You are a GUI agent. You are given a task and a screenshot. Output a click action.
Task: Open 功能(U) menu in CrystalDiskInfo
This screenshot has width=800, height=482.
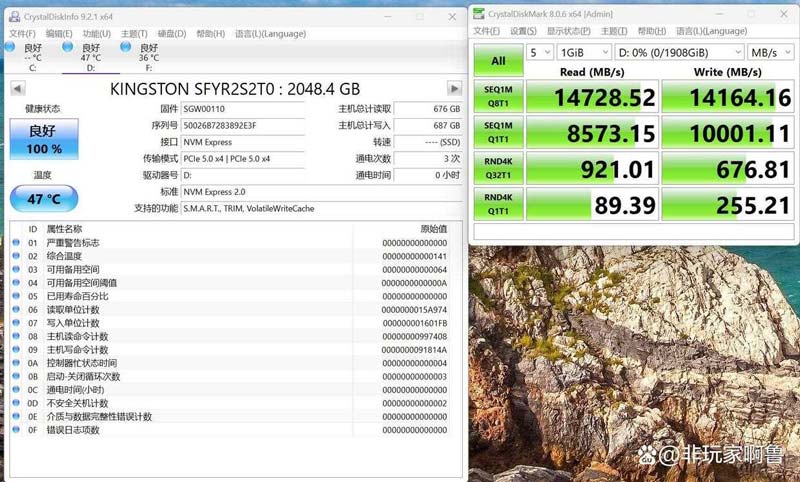(x=96, y=34)
